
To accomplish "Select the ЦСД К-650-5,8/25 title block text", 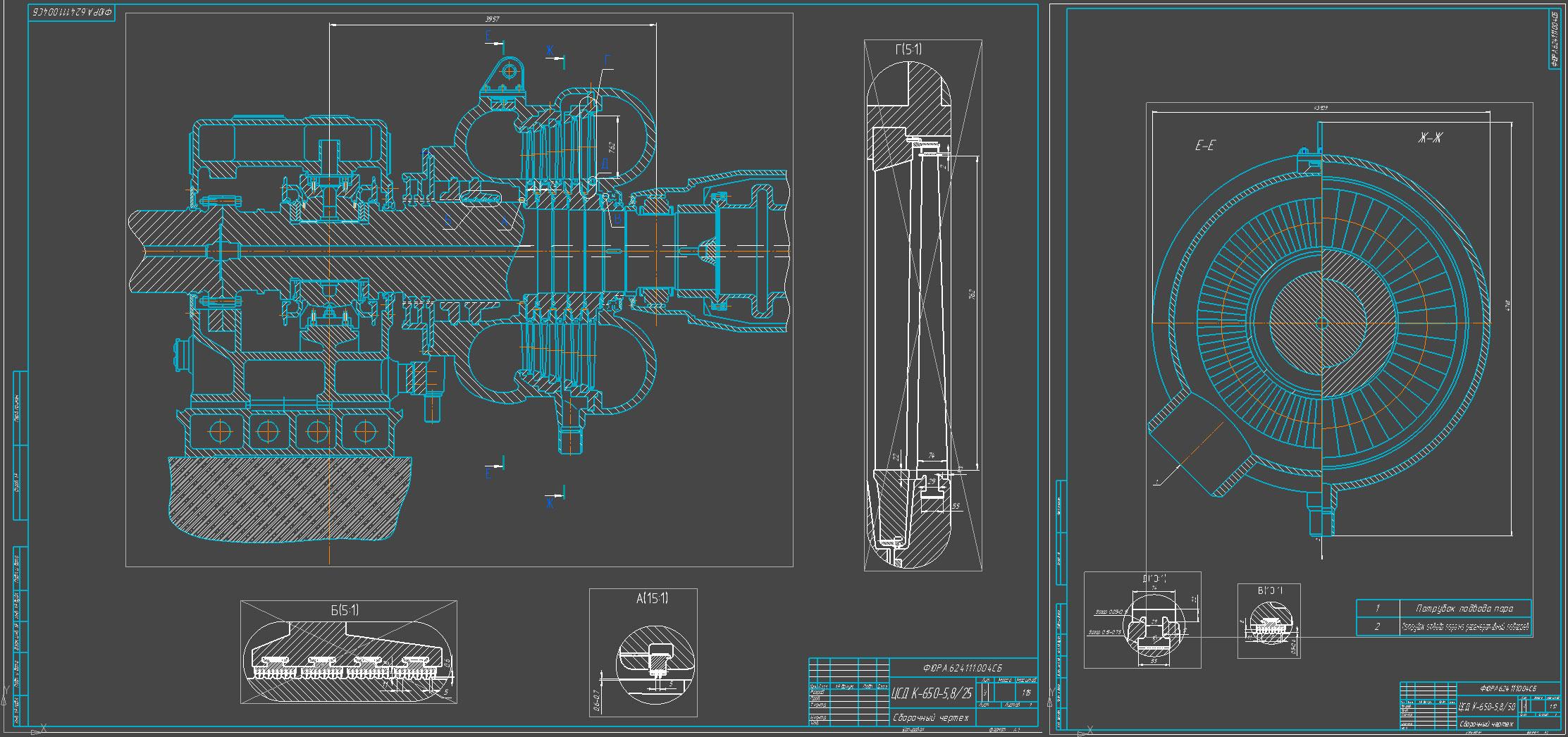I will pyautogui.click(x=933, y=693).
